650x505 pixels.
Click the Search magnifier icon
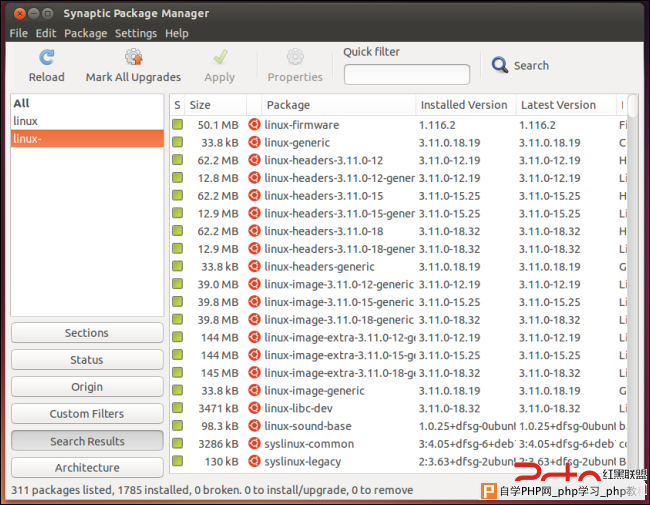click(x=500, y=65)
